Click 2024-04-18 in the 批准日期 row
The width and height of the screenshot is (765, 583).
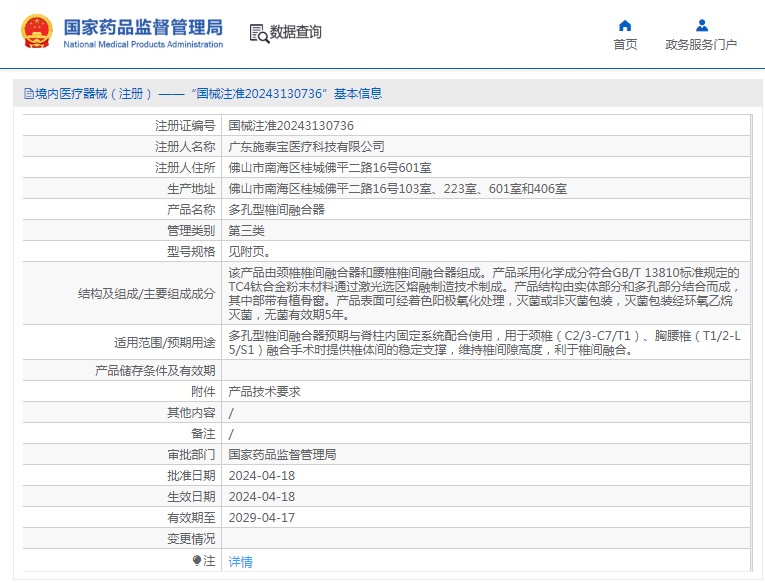click(x=262, y=476)
